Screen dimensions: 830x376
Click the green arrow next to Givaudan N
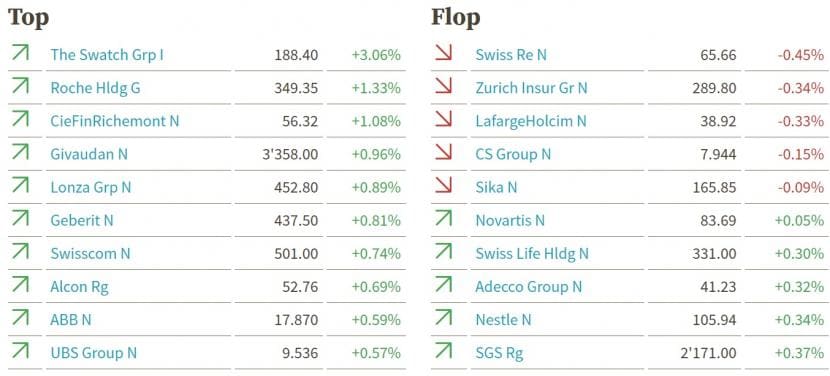pyautogui.click(x=20, y=152)
